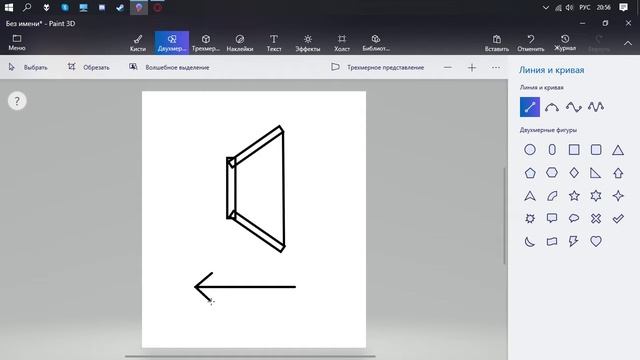Pick the four-point star shape
Screen dimensions: 640x360
(x=618, y=196)
